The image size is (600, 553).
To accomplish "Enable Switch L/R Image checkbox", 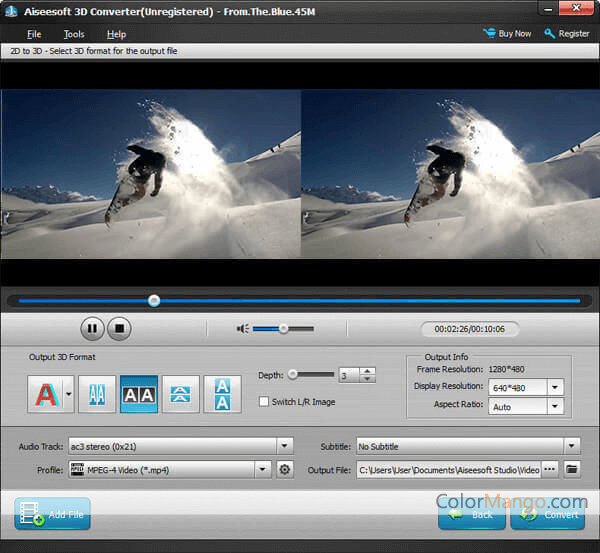I will click(264, 402).
